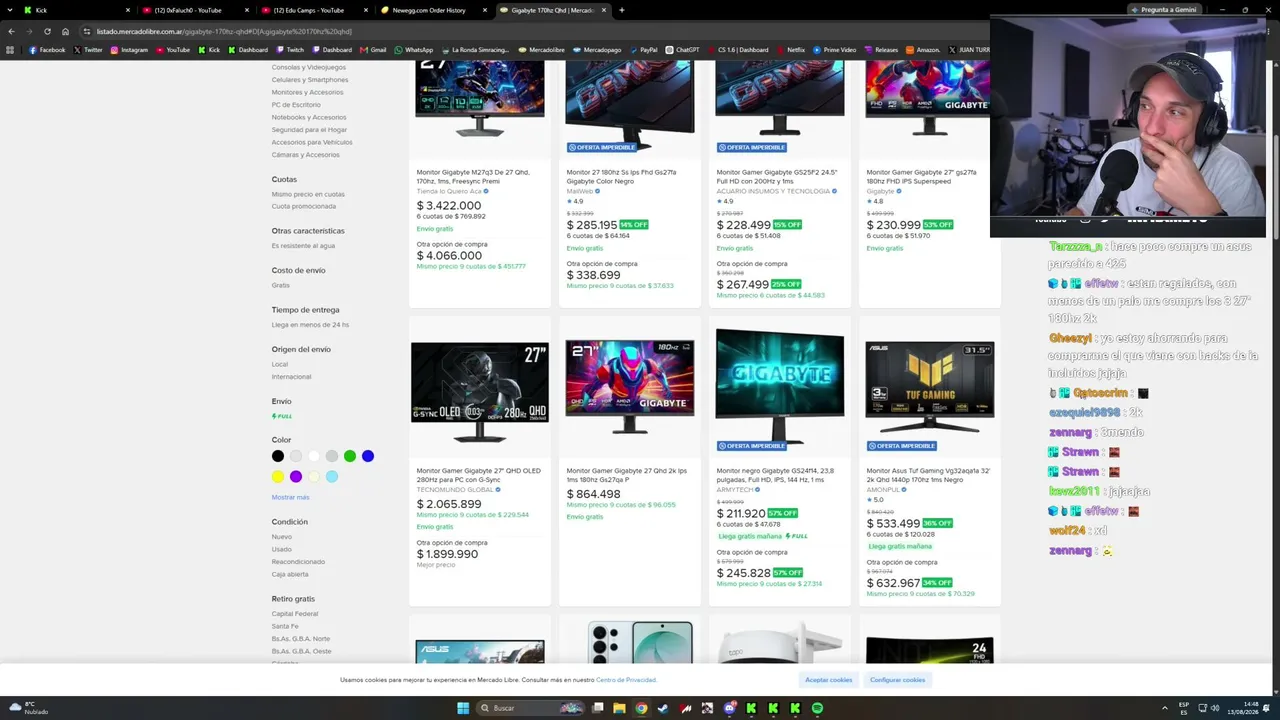The image size is (1280, 720).
Task: Filter by 'Es resistente al agua'
Action: click(x=303, y=246)
